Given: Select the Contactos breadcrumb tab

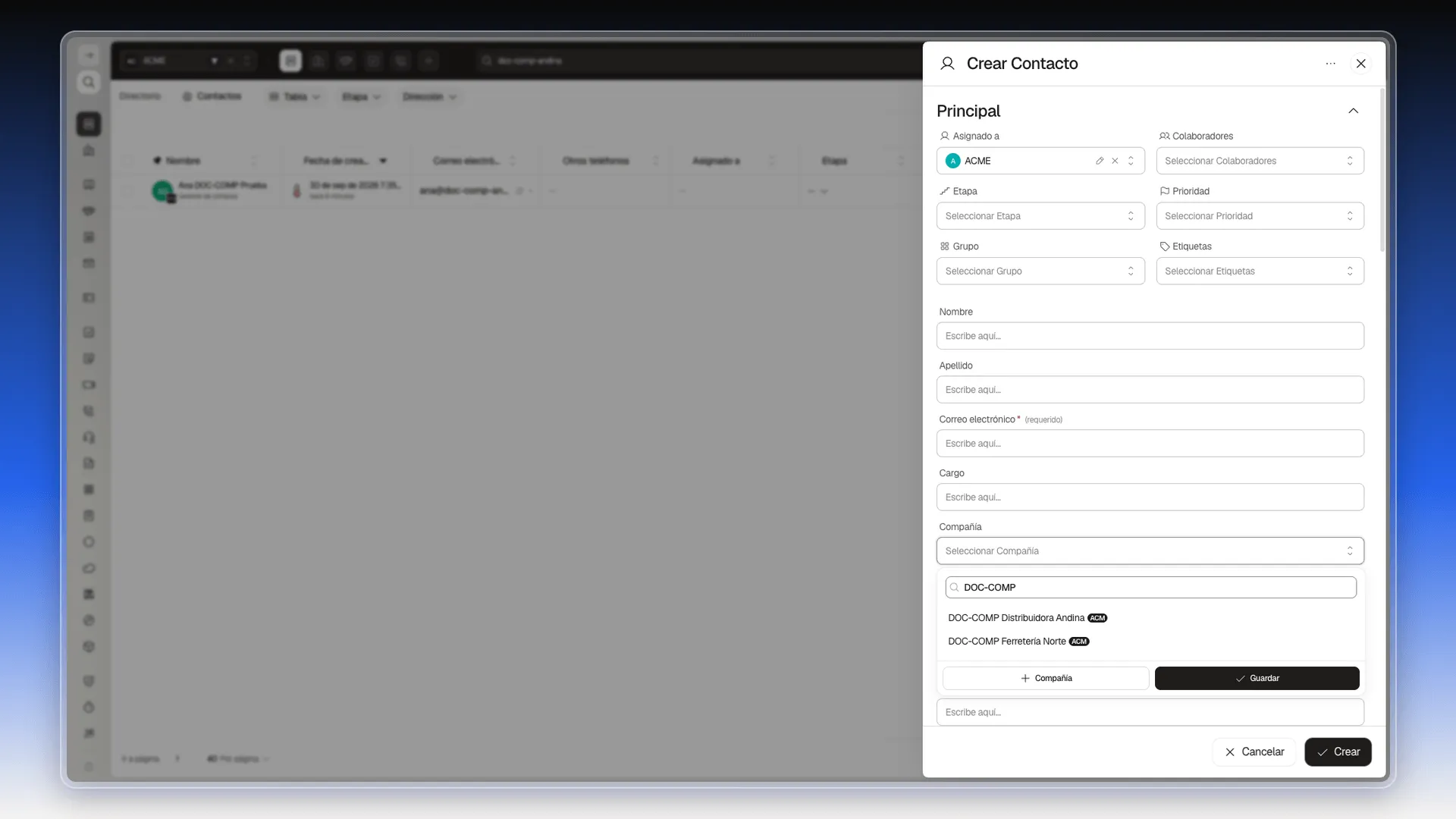Looking at the screenshot, I should [x=212, y=96].
